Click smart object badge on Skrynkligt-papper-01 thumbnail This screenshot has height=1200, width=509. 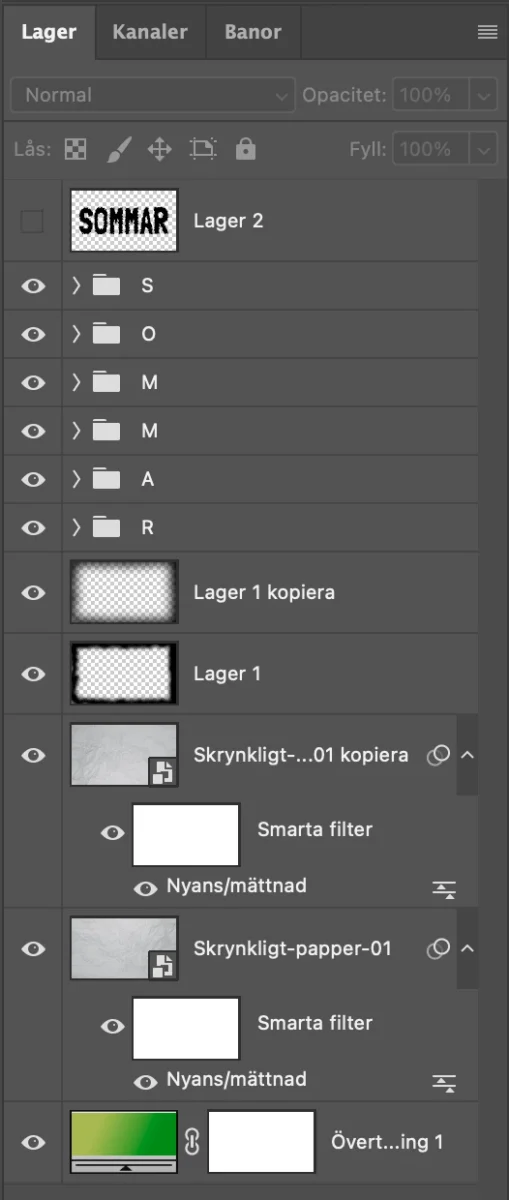coord(163,965)
